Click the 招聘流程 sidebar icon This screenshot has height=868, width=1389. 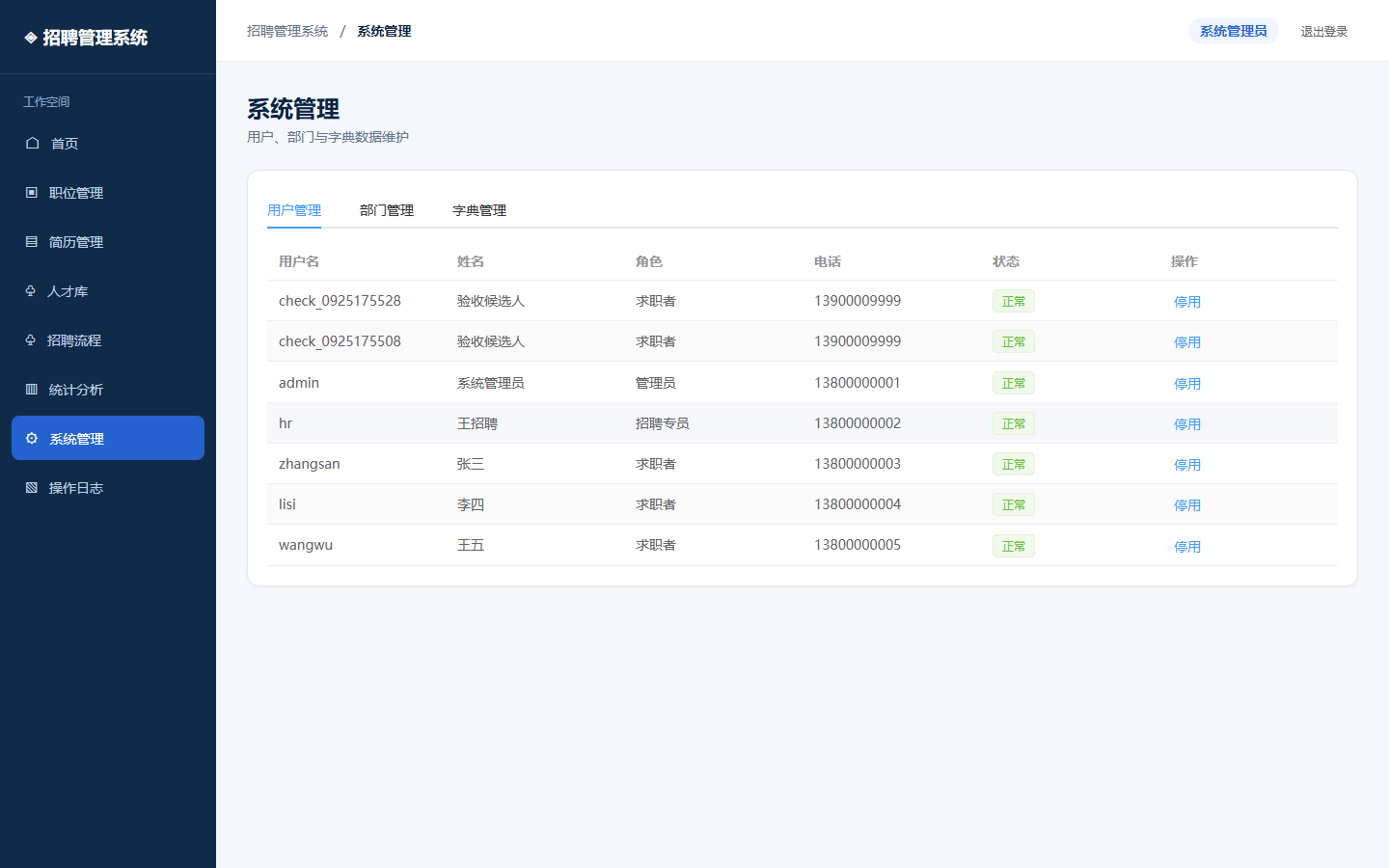pyautogui.click(x=31, y=339)
